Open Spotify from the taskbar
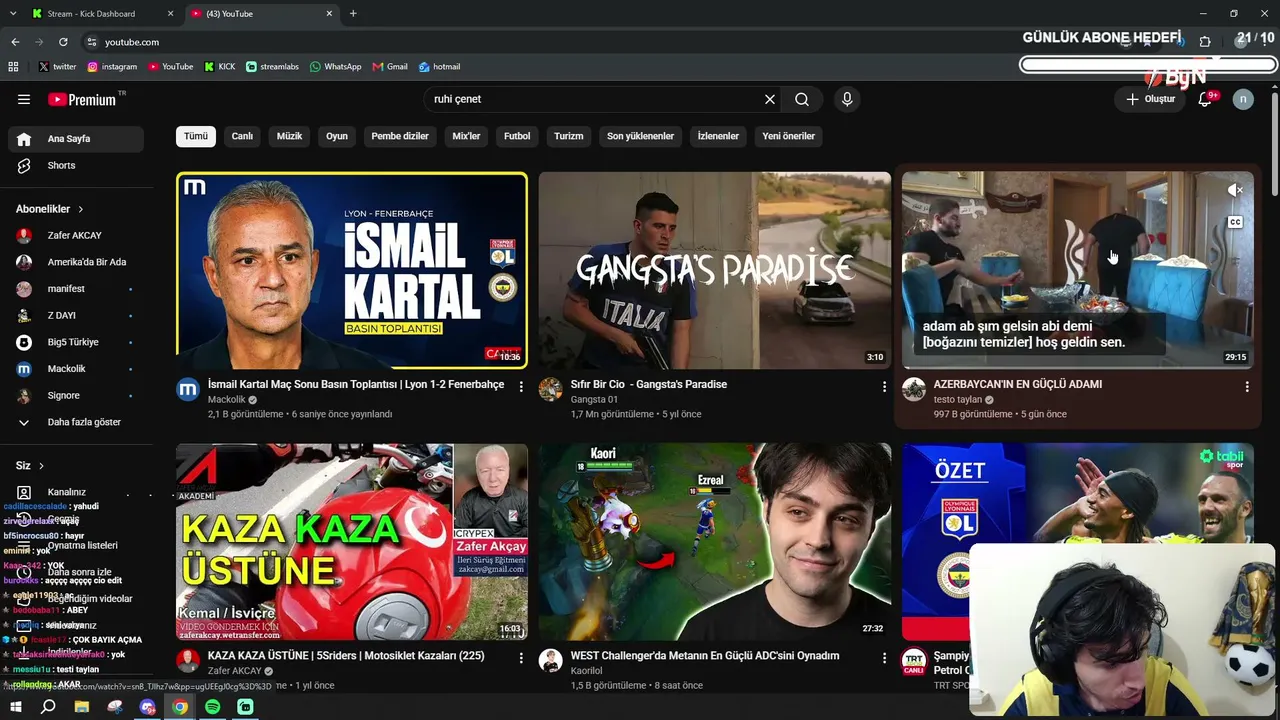The height and width of the screenshot is (720, 1280). click(213, 707)
